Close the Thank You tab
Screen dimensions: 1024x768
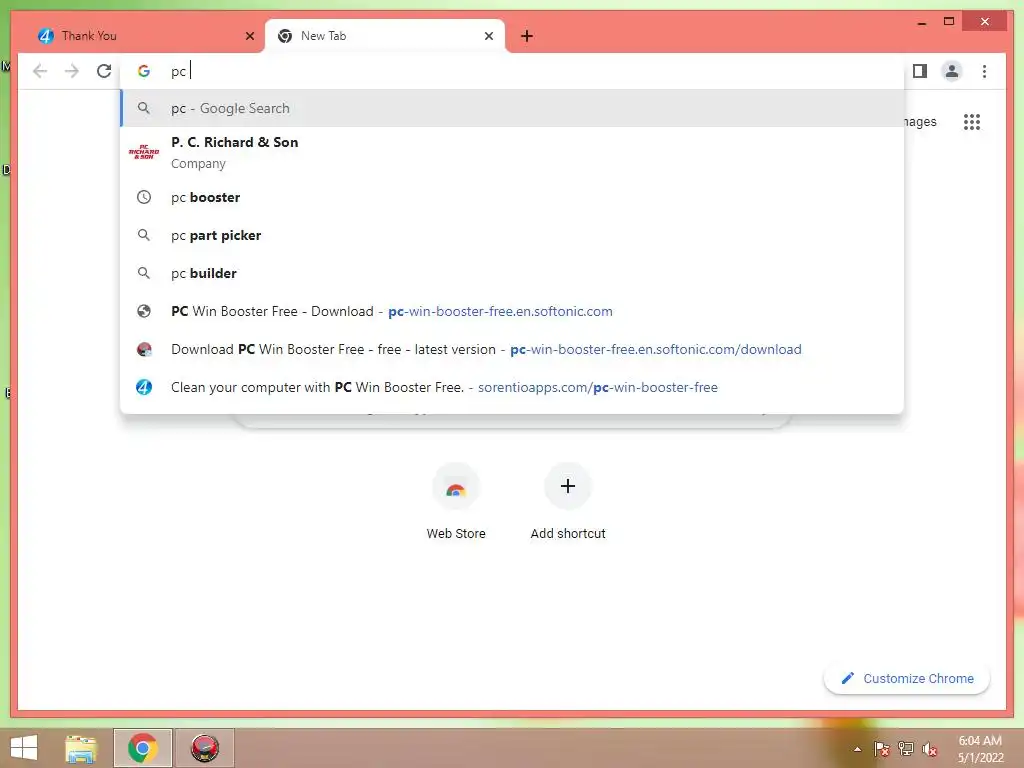[249, 36]
